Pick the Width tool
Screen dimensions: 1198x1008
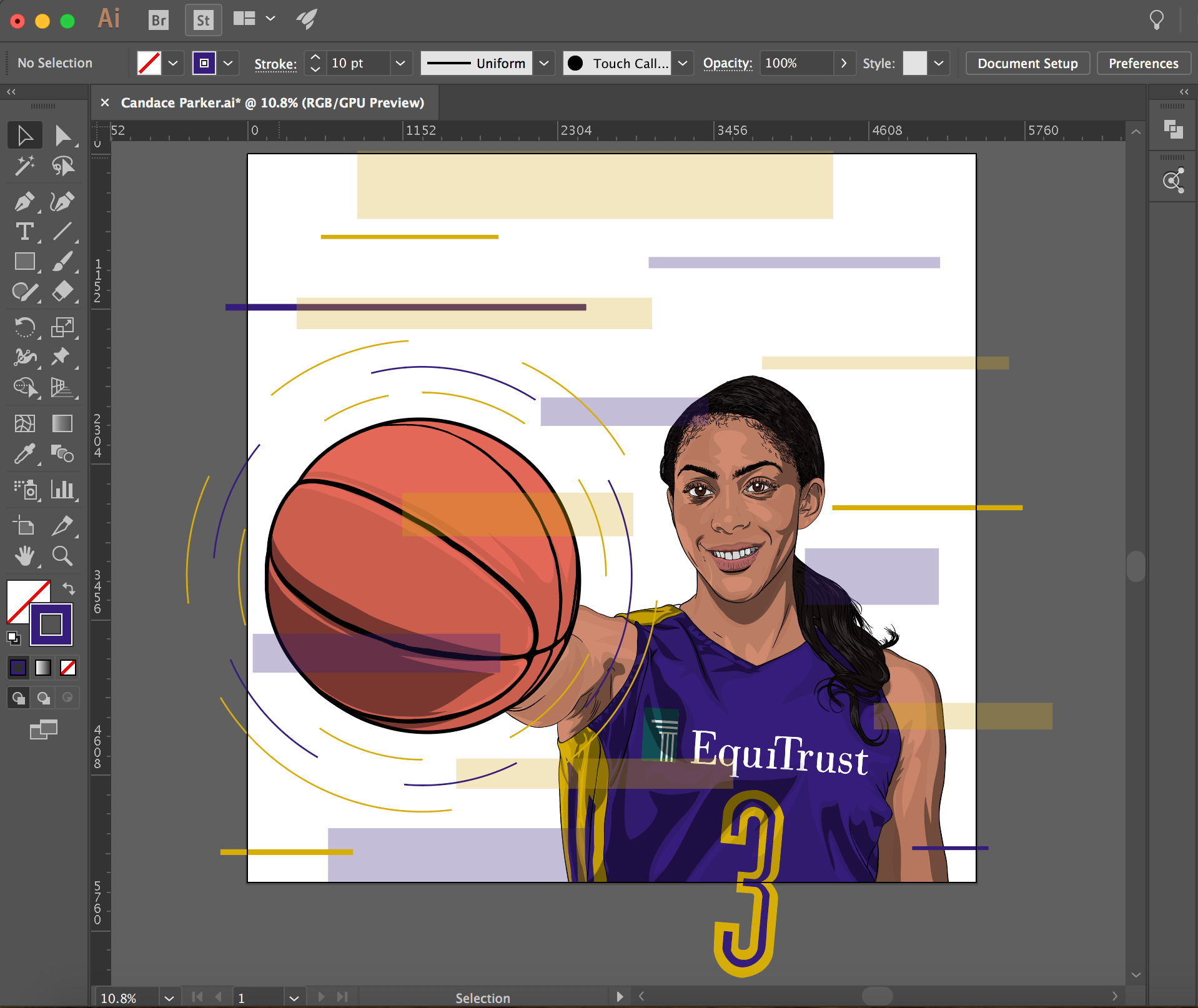coord(25,357)
